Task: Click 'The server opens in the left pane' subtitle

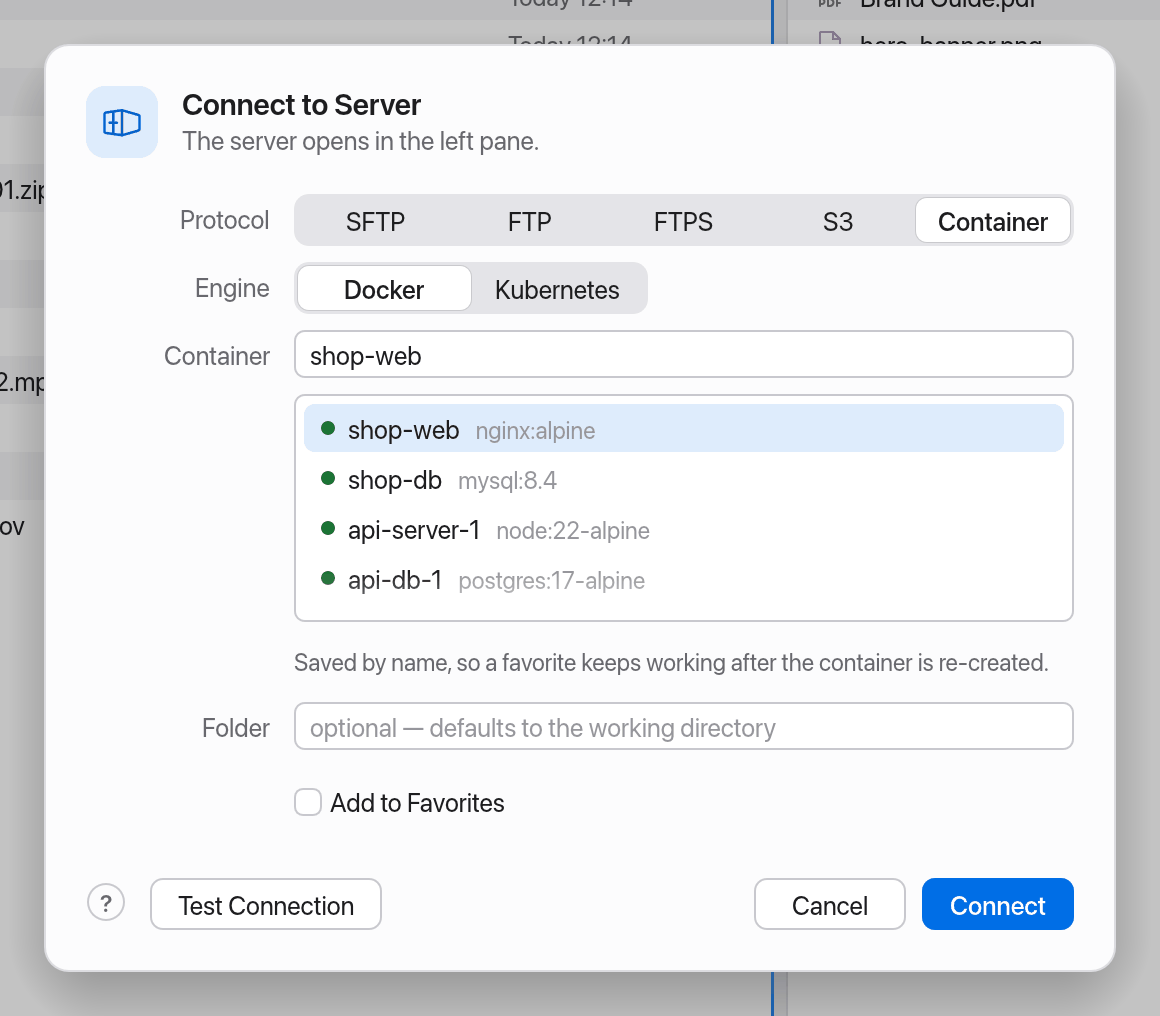Action: (360, 141)
